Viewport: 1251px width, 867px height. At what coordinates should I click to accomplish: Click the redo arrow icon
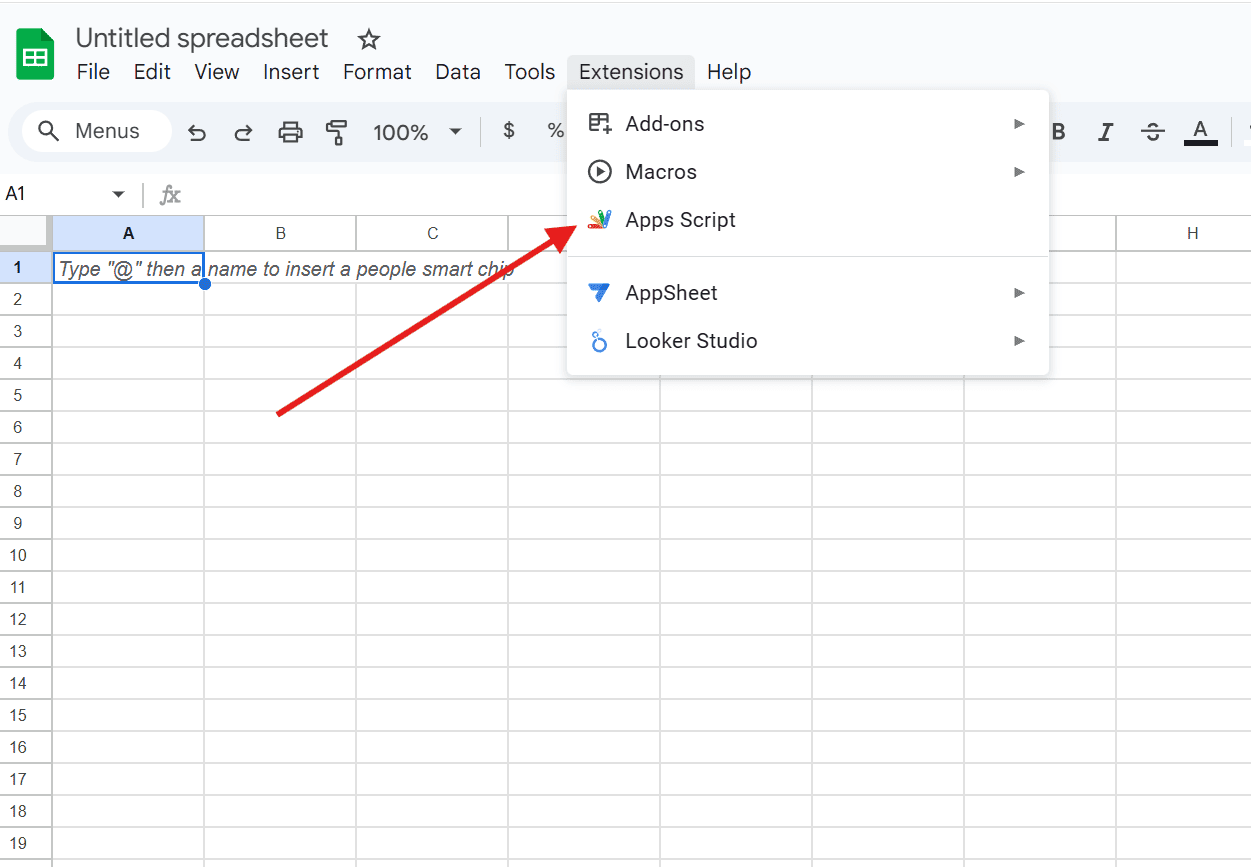point(243,132)
